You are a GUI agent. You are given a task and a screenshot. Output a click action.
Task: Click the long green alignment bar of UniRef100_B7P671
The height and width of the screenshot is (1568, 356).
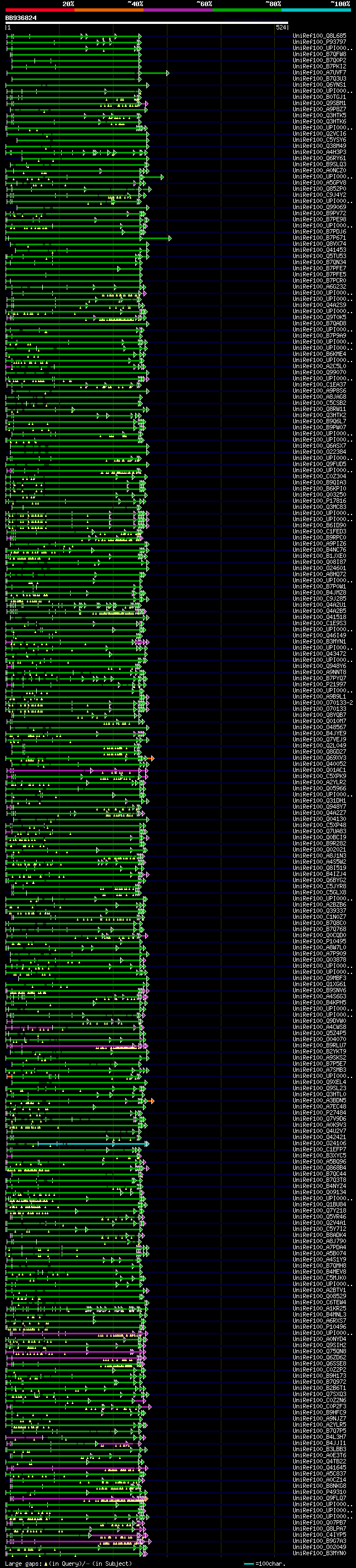click(89, 239)
